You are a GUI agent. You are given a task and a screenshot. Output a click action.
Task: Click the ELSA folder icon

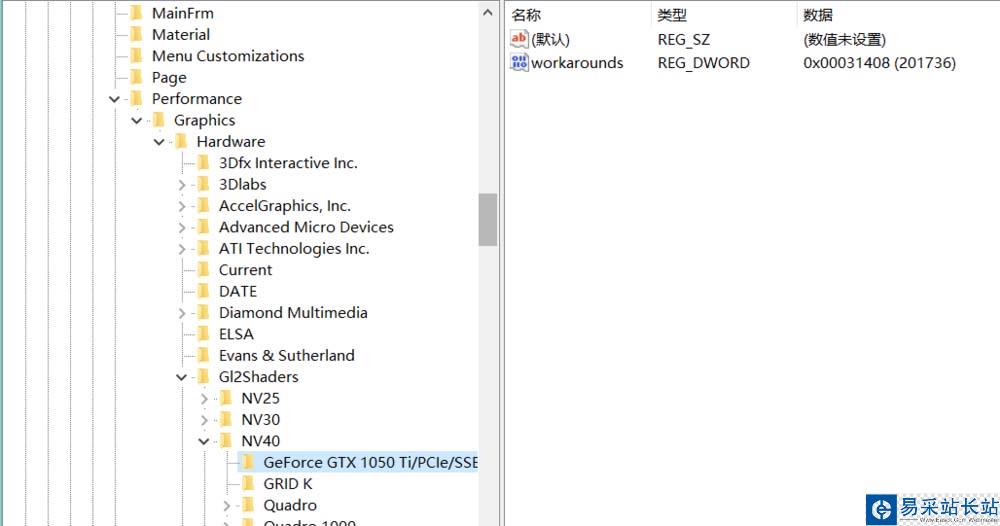pyautogui.click(x=203, y=334)
